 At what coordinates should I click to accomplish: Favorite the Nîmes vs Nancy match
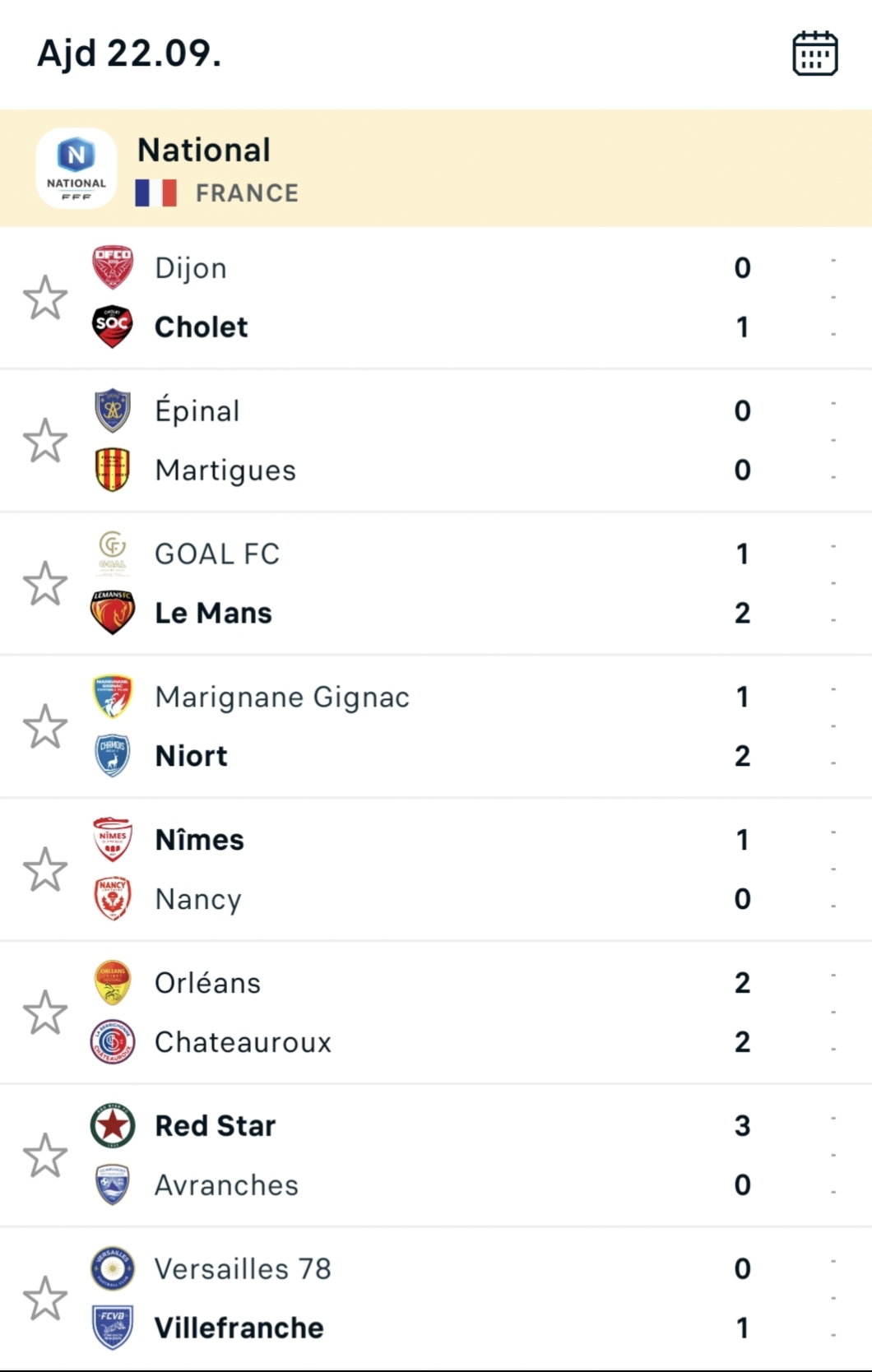point(45,869)
